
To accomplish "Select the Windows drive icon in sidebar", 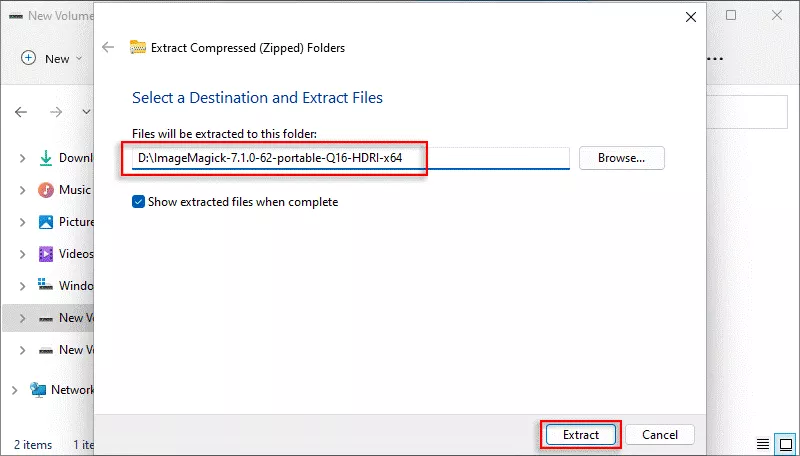I will point(45,285).
